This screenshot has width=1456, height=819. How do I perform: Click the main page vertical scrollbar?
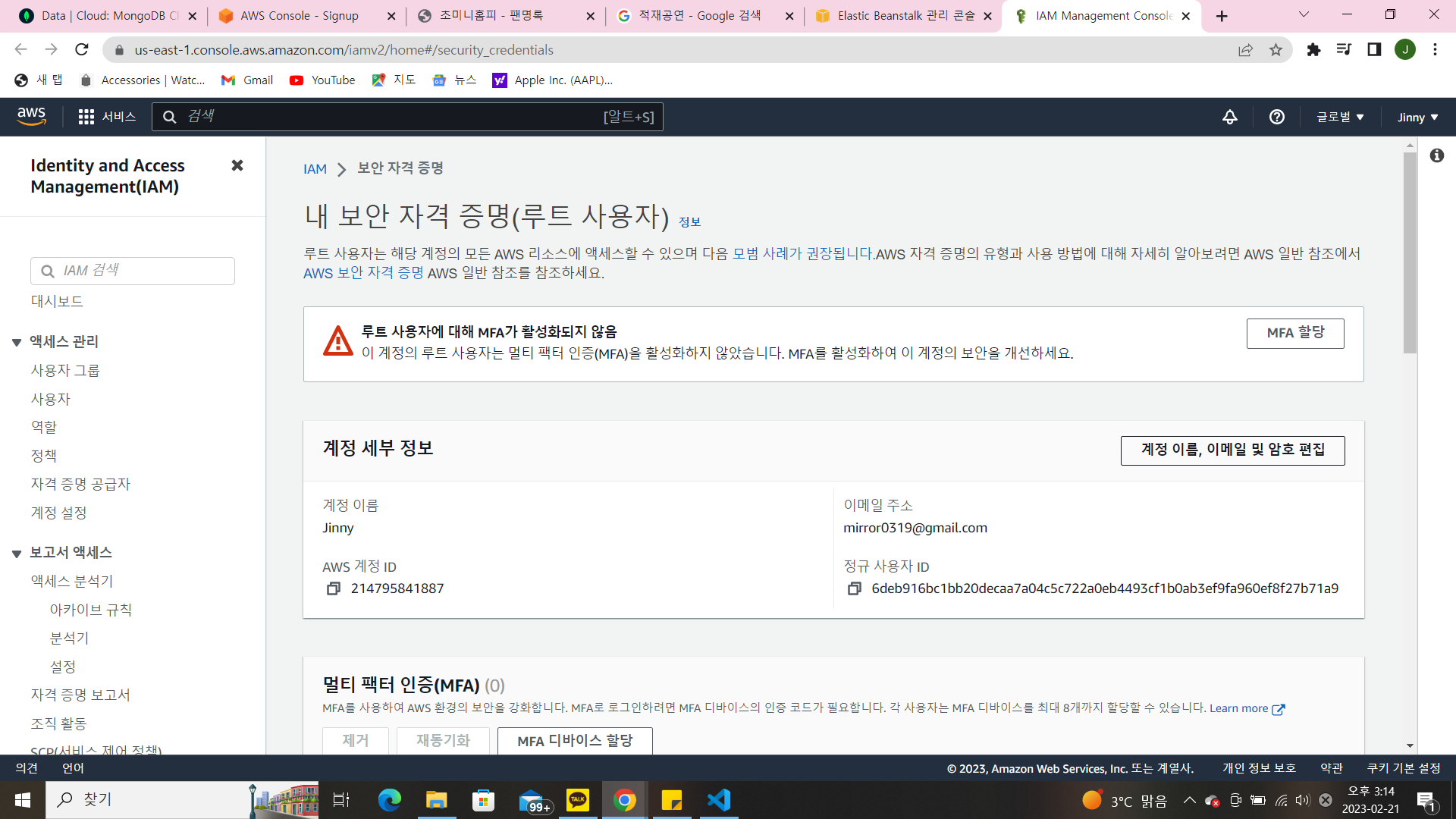point(1410,253)
